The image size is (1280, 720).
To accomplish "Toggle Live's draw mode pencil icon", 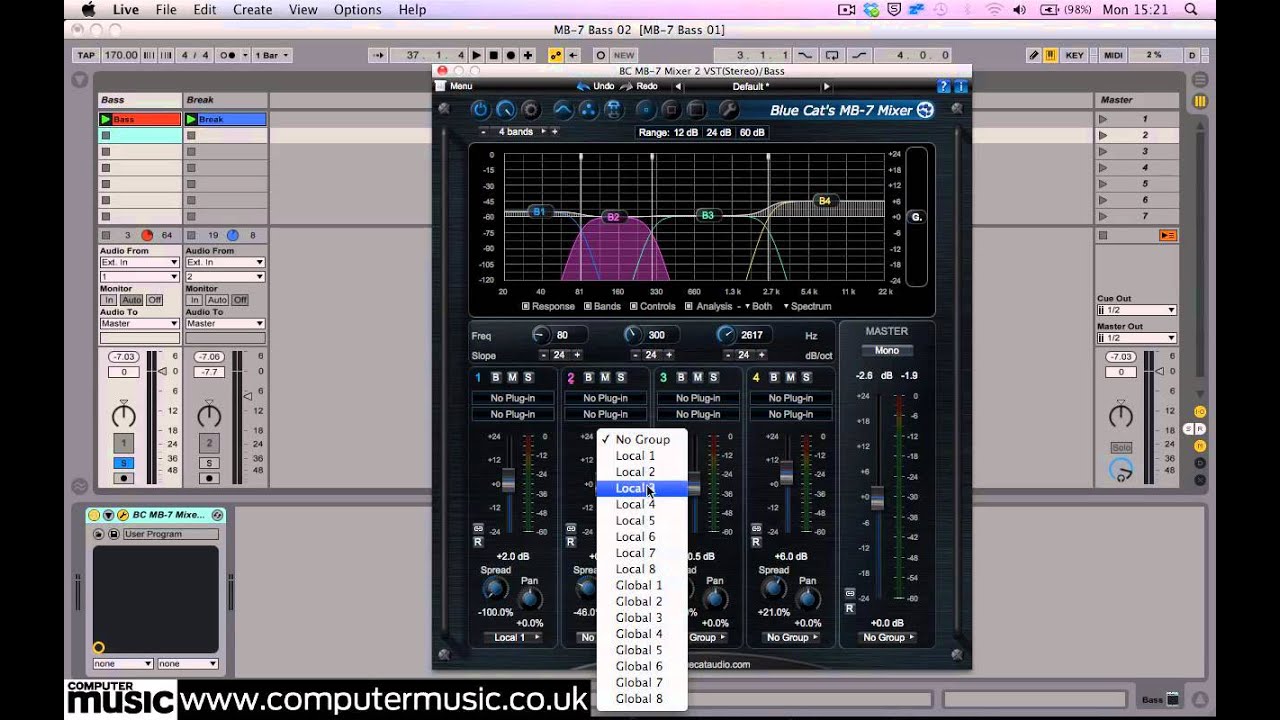I will pyautogui.click(x=1034, y=55).
